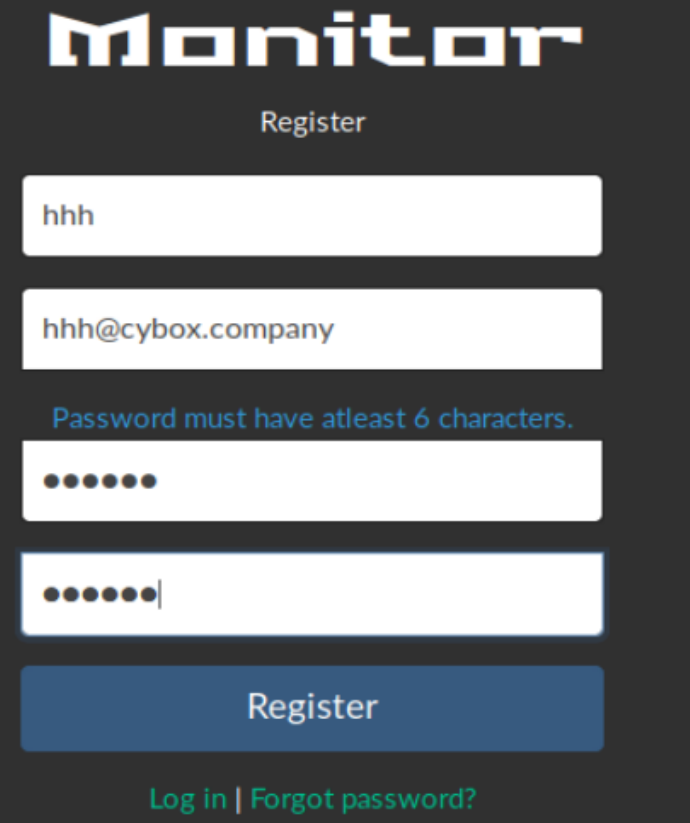Click the Monitor logo at top

(315, 41)
